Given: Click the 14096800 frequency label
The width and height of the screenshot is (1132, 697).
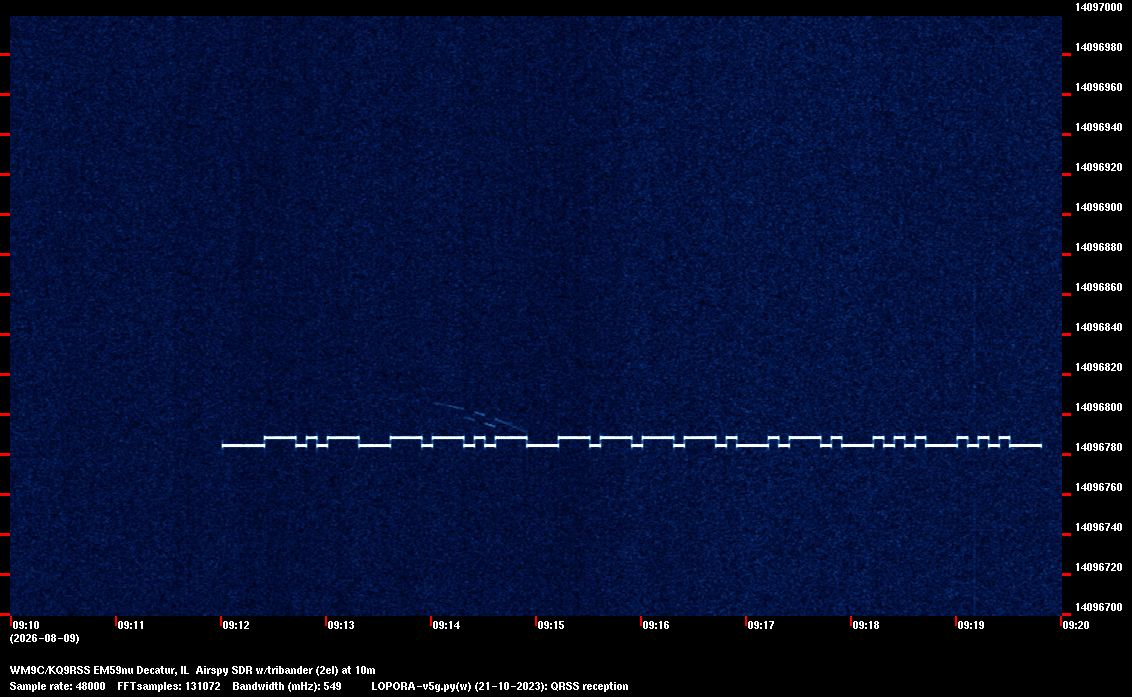Looking at the screenshot, I should [x=1099, y=407].
